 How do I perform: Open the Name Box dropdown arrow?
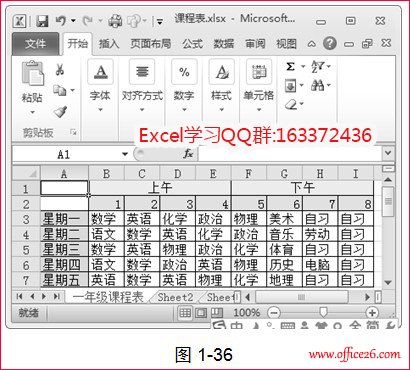[125, 154]
